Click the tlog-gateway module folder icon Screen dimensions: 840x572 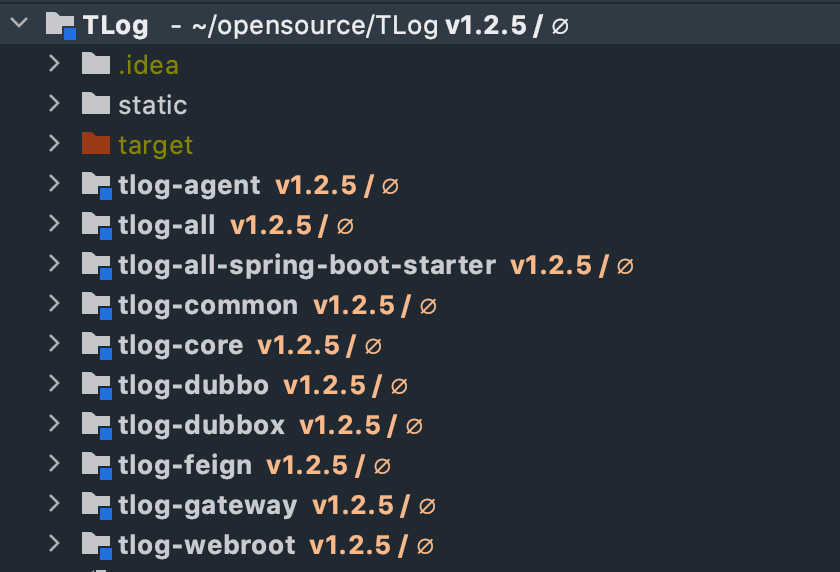click(x=96, y=505)
